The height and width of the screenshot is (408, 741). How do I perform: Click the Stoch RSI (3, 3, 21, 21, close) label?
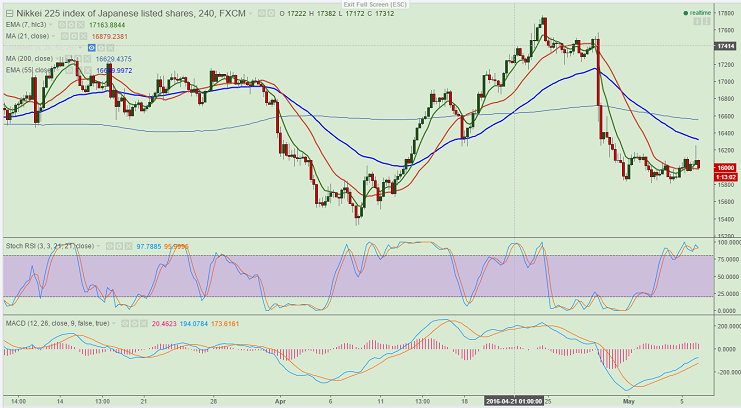(x=50, y=246)
